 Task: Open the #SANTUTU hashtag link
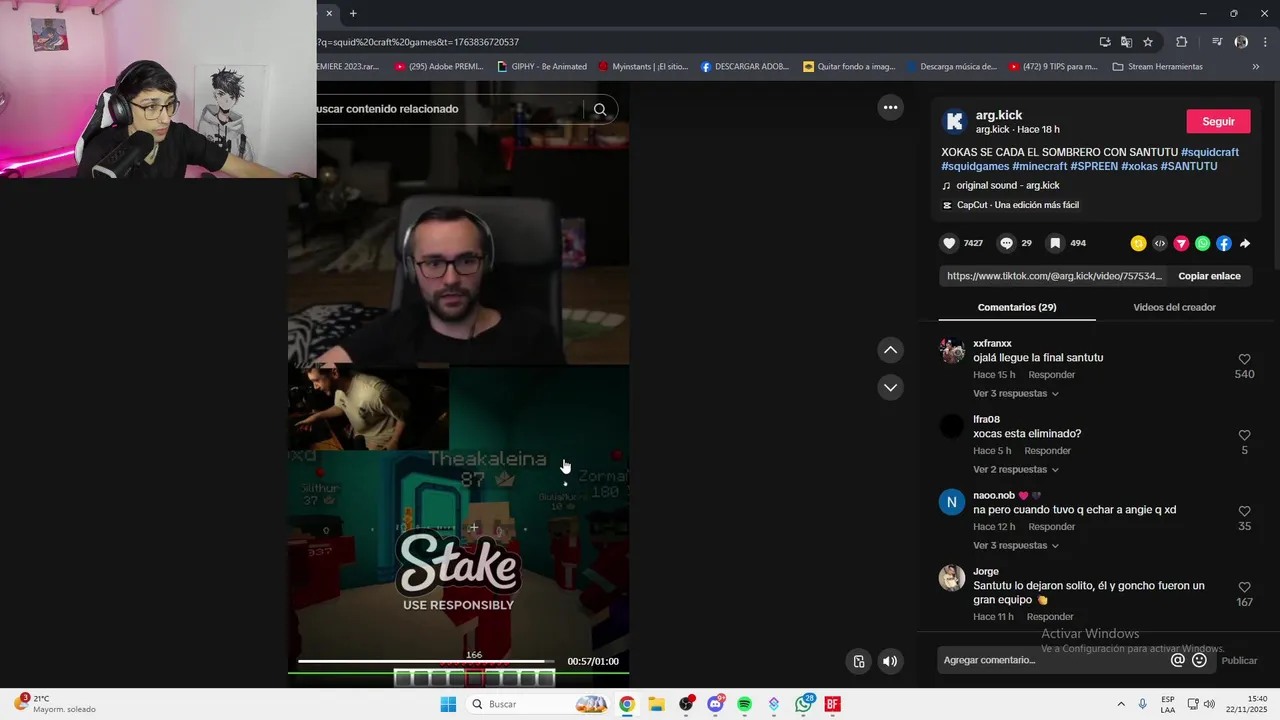click(x=1189, y=166)
